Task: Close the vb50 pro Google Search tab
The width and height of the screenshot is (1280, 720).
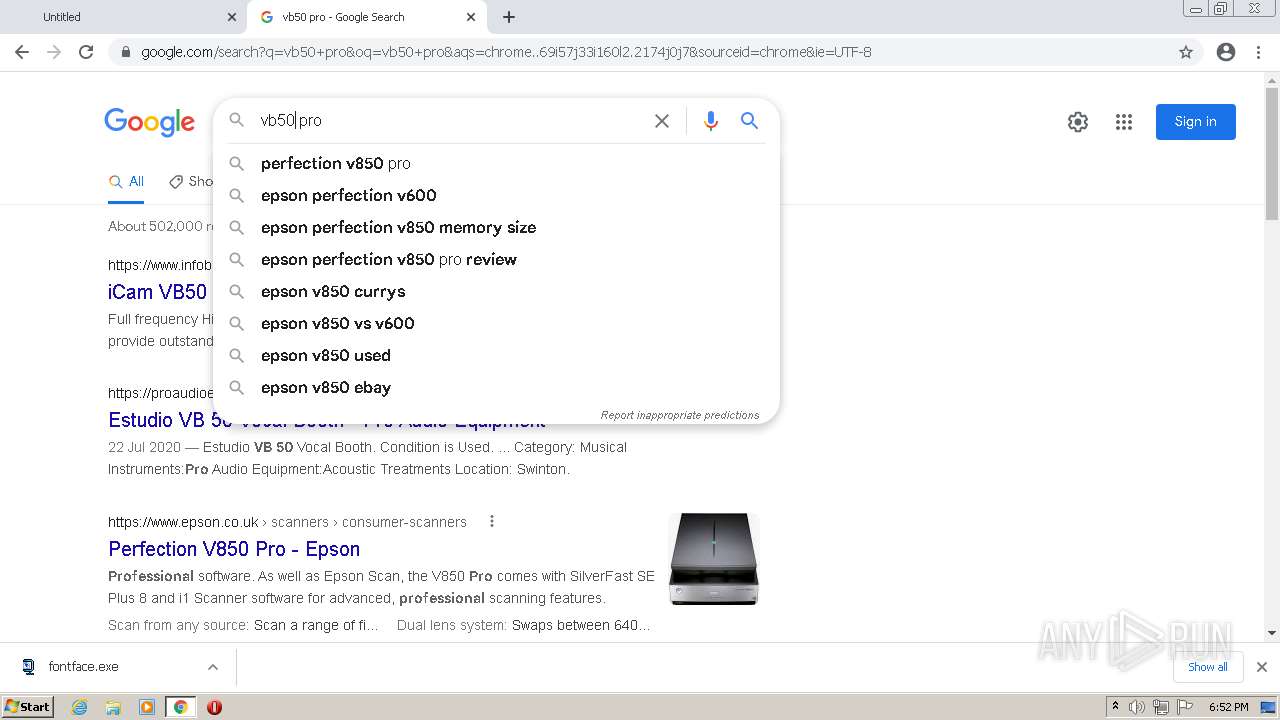Action: click(x=471, y=17)
